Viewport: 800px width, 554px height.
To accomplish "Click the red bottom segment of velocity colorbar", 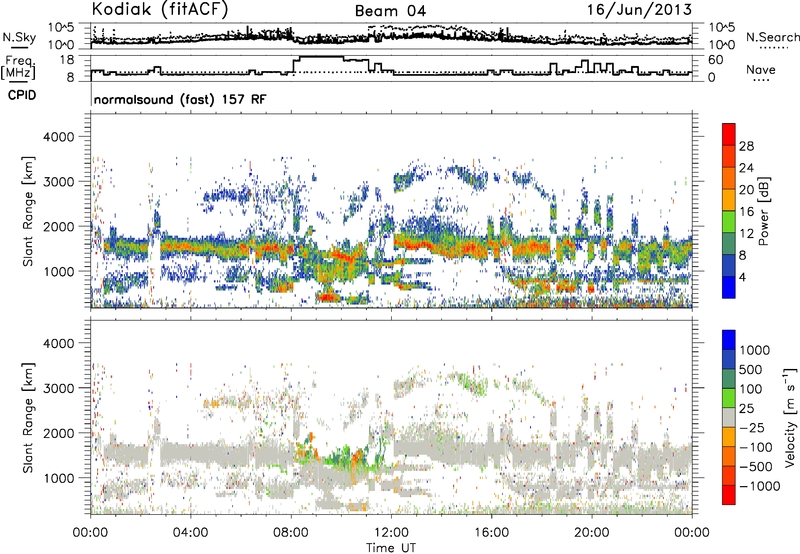I will [729, 495].
